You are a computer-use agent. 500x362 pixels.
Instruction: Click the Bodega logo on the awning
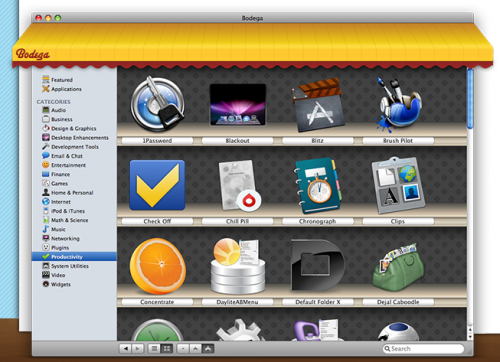[33, 54]
